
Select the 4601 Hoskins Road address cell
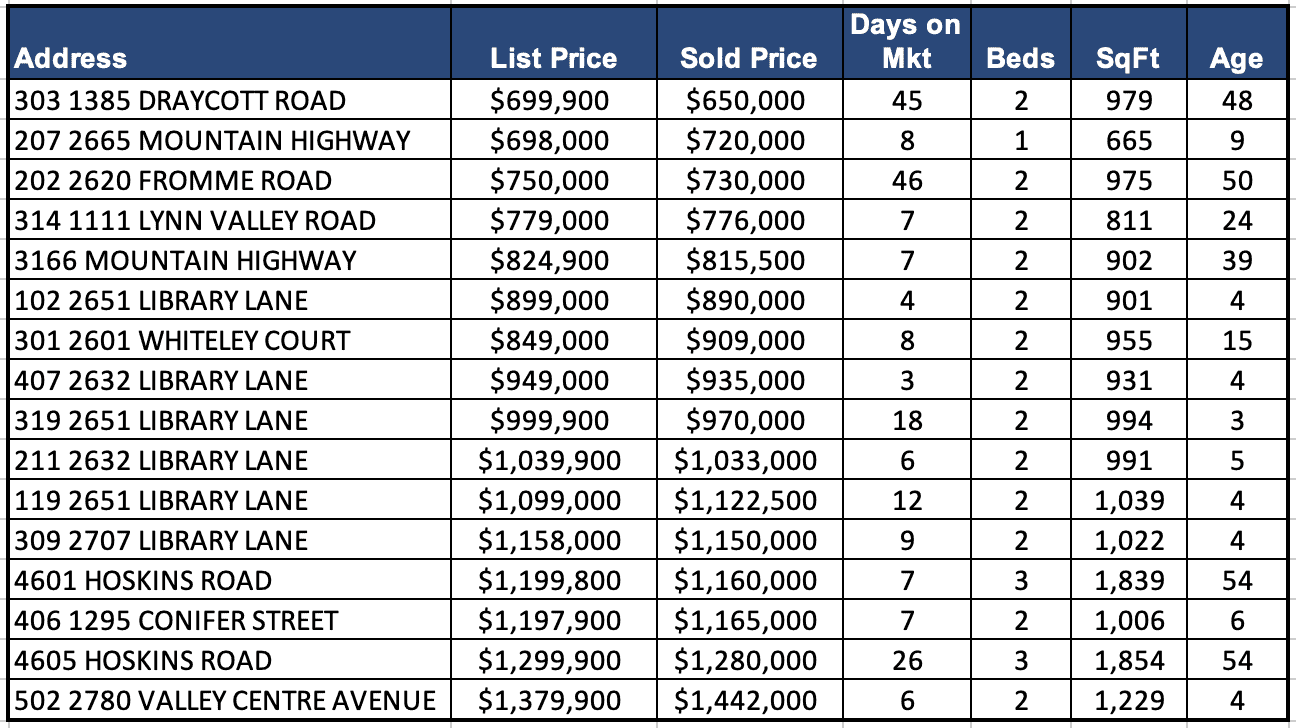click(x=143, y=581)
